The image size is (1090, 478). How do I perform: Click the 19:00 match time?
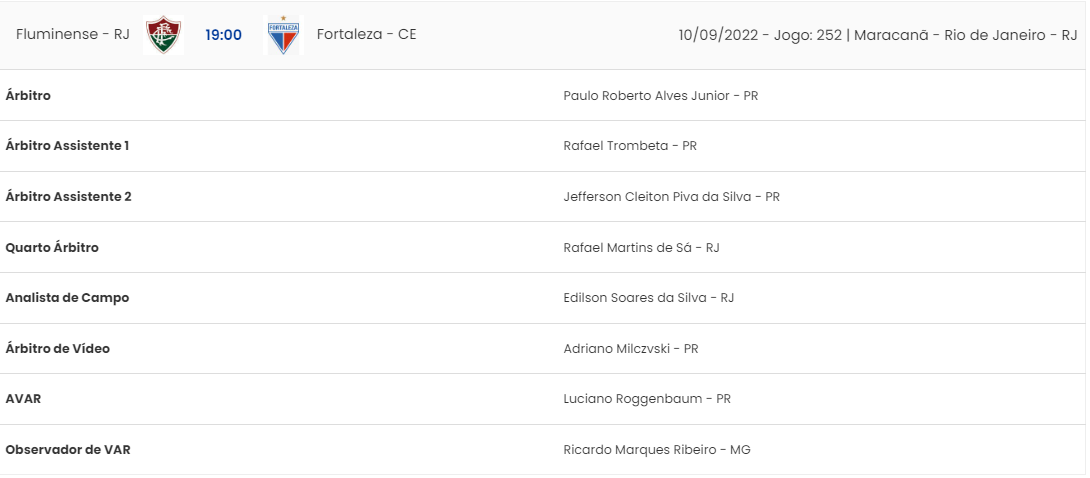pyautogui.click(x=223, y=35)
